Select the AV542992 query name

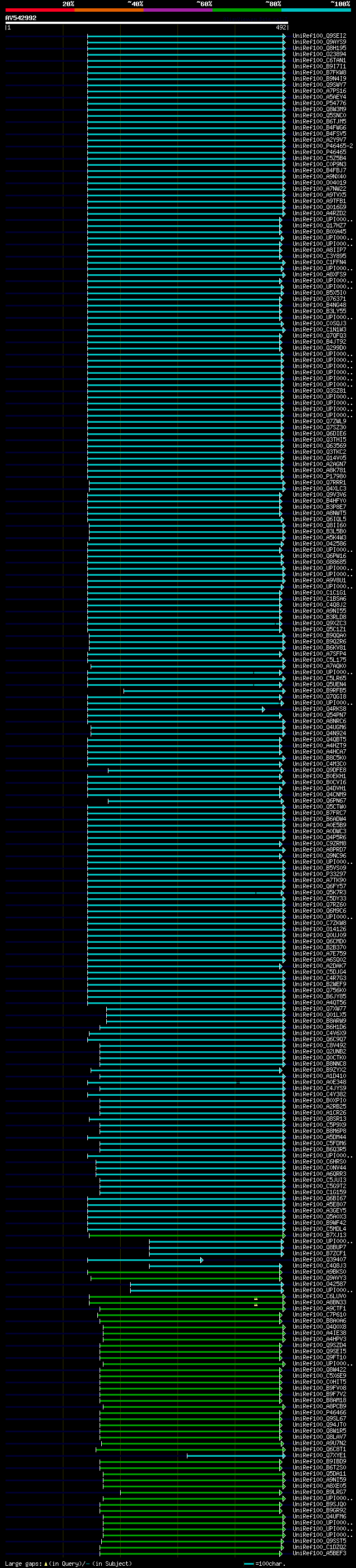(x=21, y=18)
